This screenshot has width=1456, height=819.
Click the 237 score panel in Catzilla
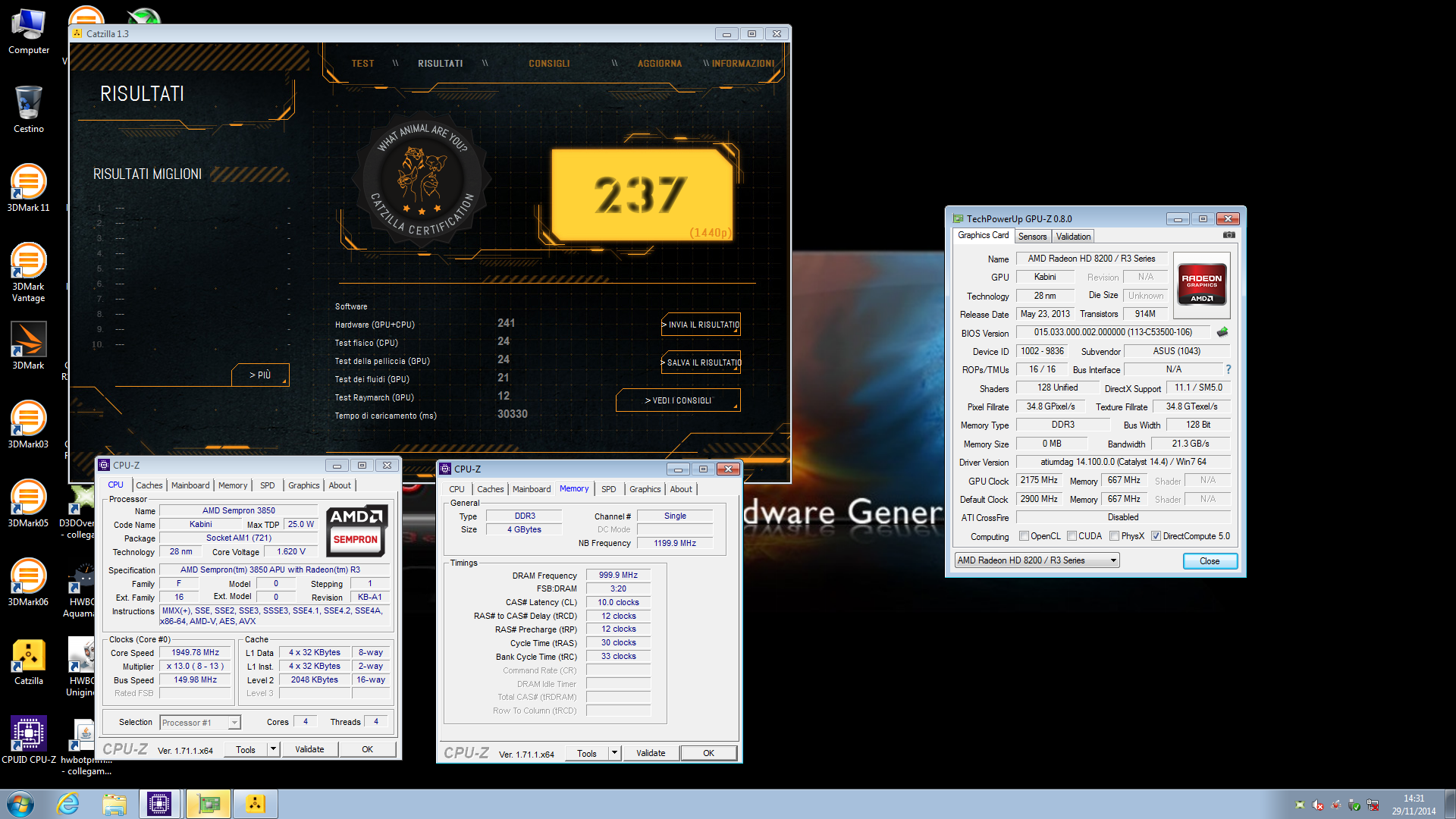tap(642, 194)
